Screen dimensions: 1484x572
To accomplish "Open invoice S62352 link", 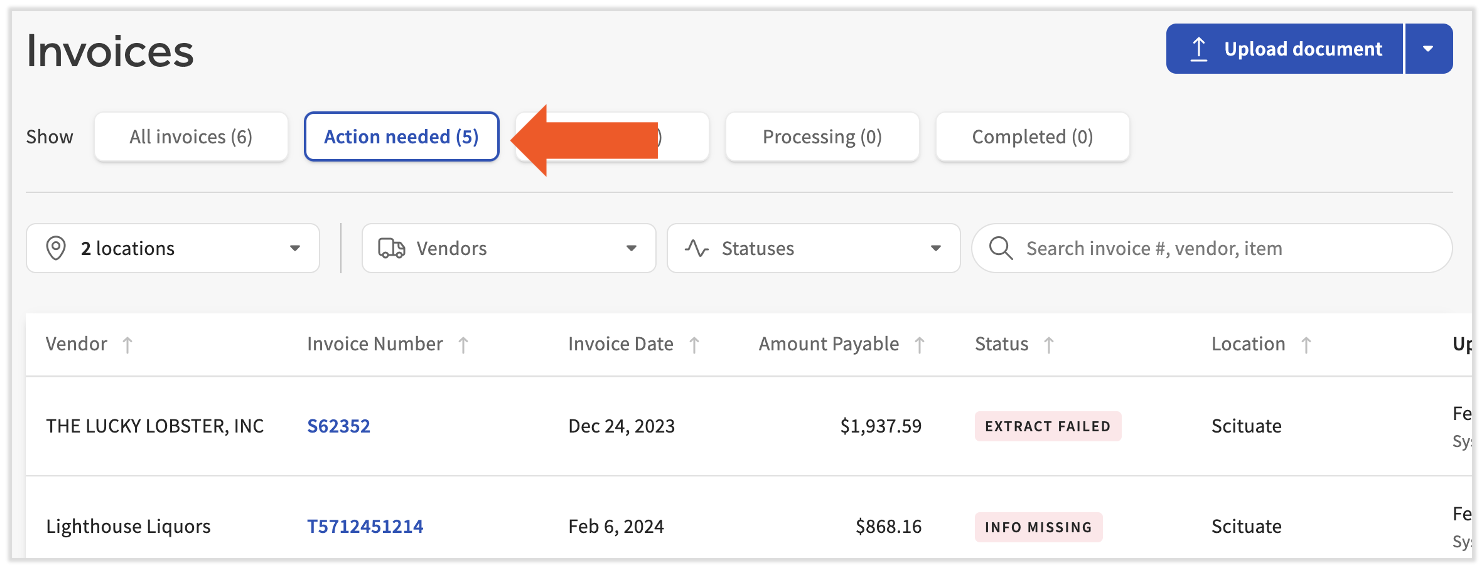I will pyautogui.click(x=338, y=426).
